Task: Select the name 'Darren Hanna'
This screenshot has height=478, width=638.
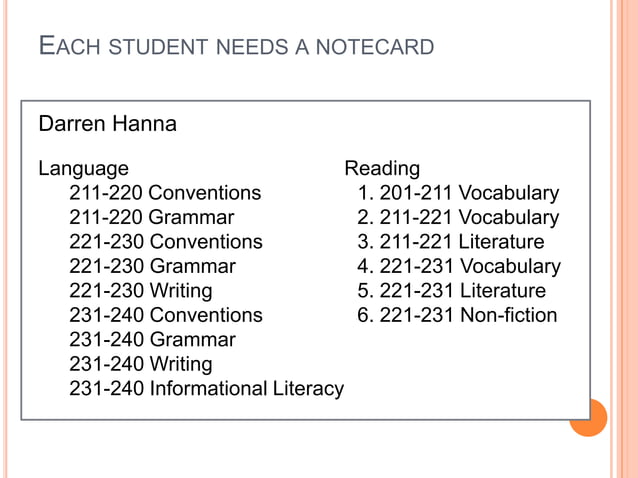Action: coord(107,123)
